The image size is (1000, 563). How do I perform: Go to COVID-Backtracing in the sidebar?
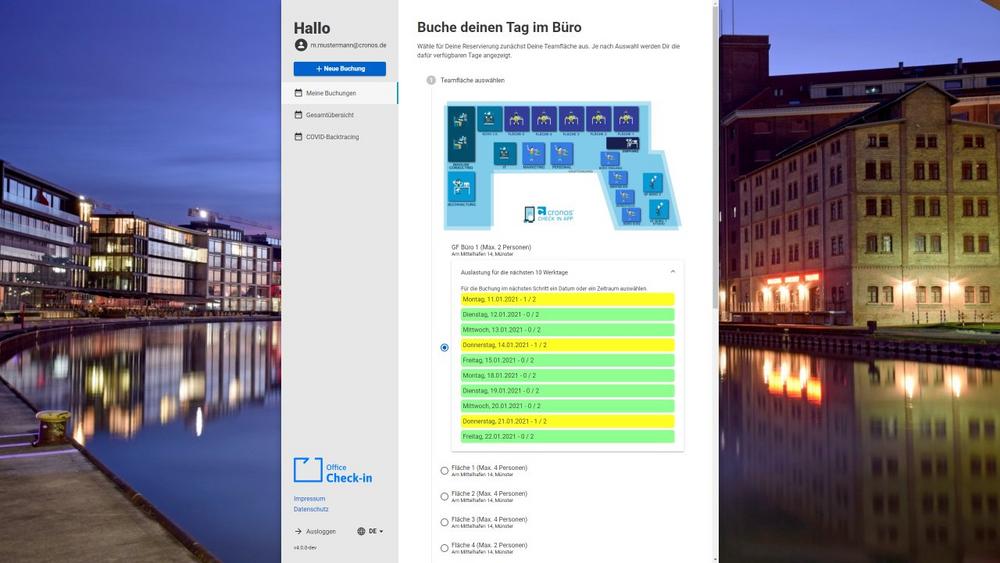pyautogui.click(x=332, y=137)
